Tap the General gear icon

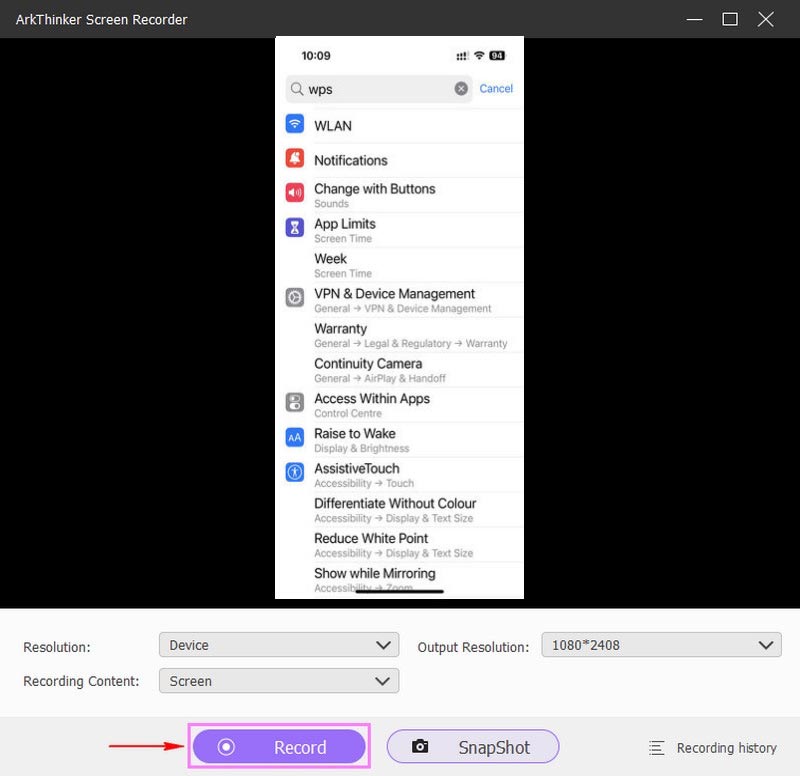point(295,297)
